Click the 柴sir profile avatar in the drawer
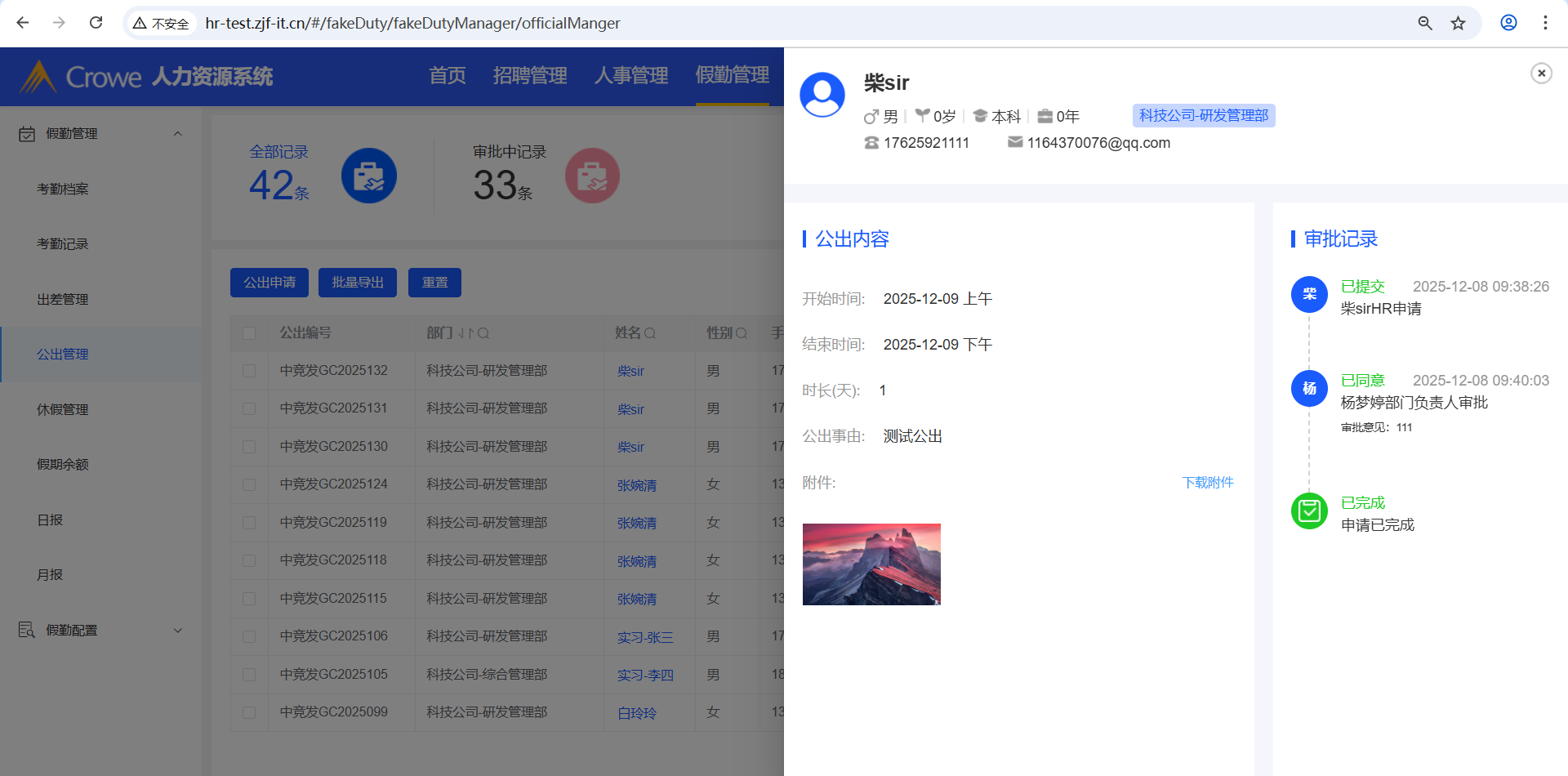The image size is (1568, 776). pos(822,95)
